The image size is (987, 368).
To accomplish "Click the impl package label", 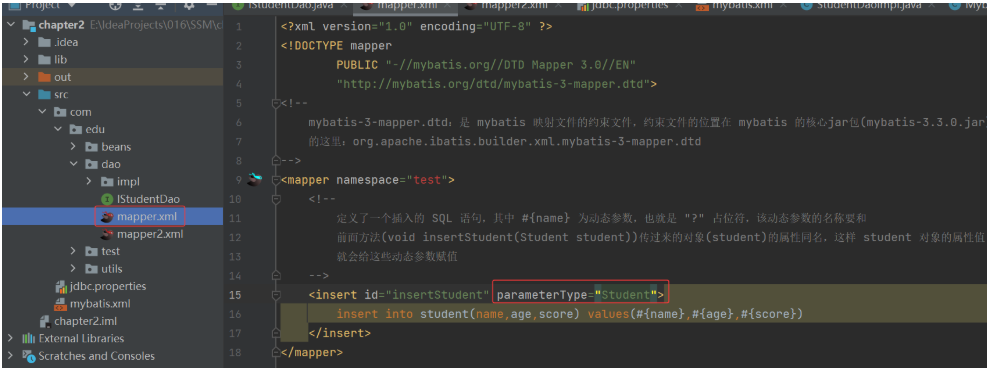I will (x=128, y=182).
